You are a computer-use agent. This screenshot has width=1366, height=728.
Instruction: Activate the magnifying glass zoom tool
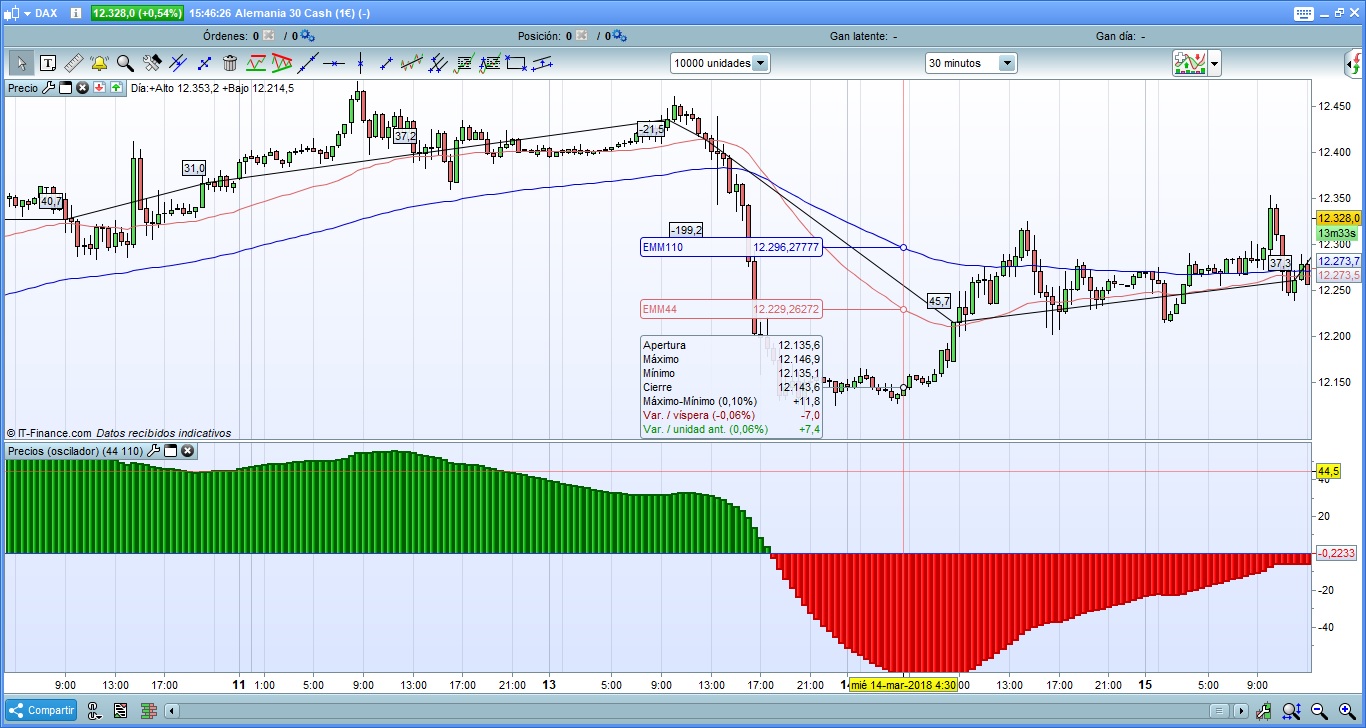pos(125,63)
